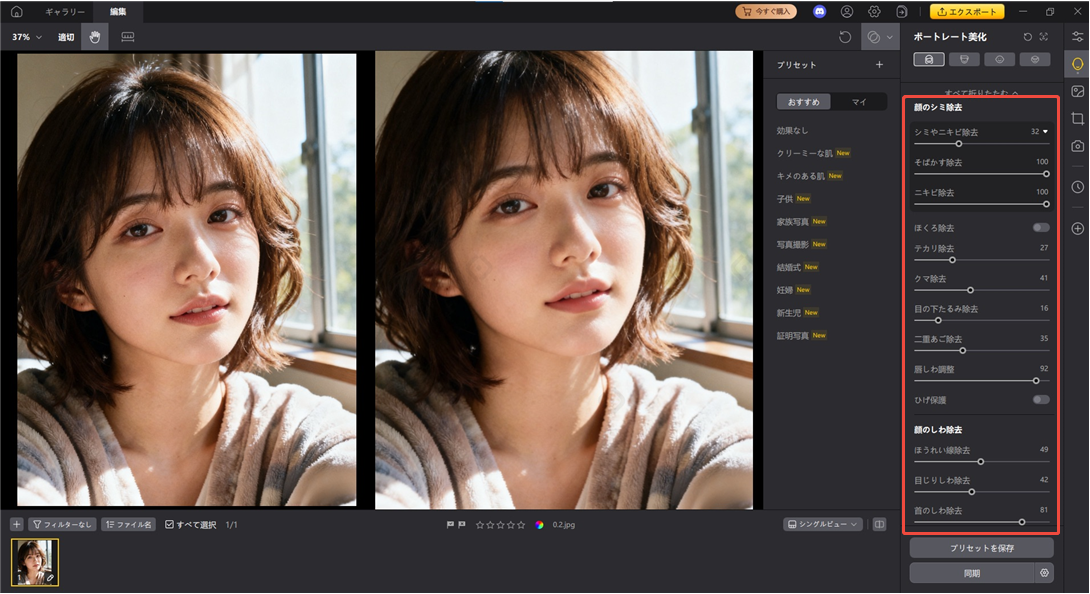Expand the シミやニキビ除去 dropdown arrow
This screenshot has width=1090, height=594.
pyautogui.click(x=1046, y=131)
